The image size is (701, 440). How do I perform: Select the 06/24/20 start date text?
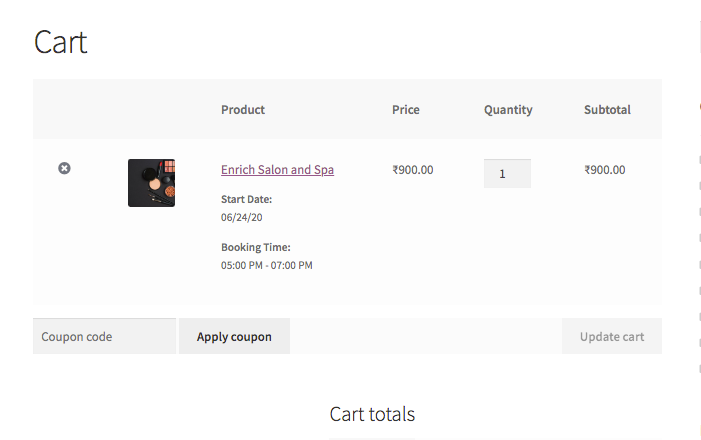coord(241,216)
